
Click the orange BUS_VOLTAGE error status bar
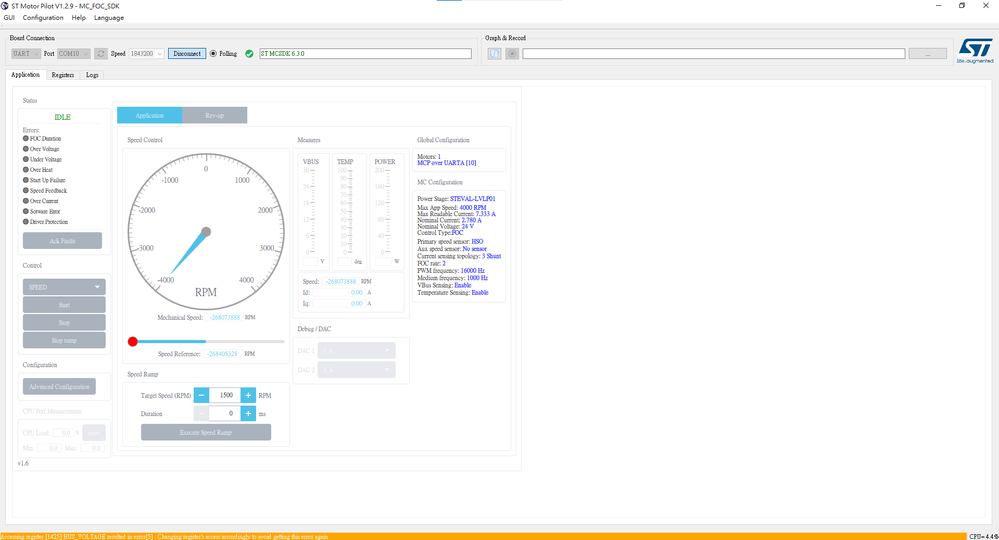(x=483, y=536)
